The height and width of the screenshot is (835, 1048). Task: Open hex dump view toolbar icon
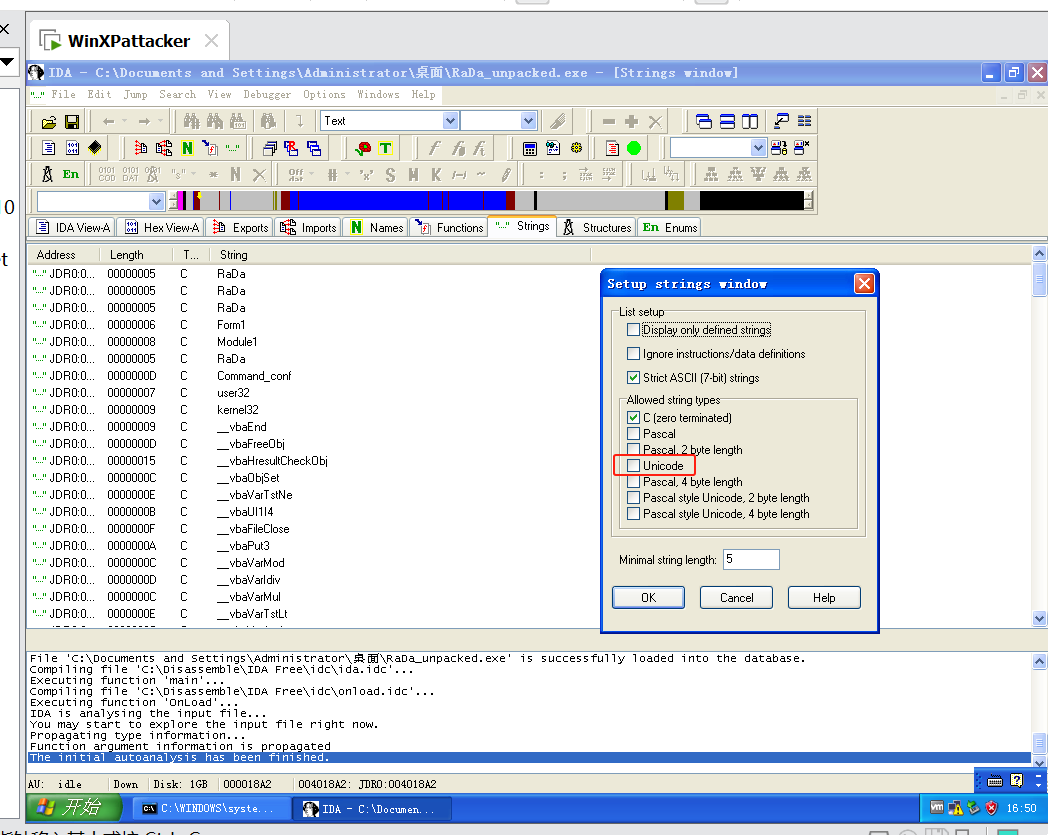72,148
